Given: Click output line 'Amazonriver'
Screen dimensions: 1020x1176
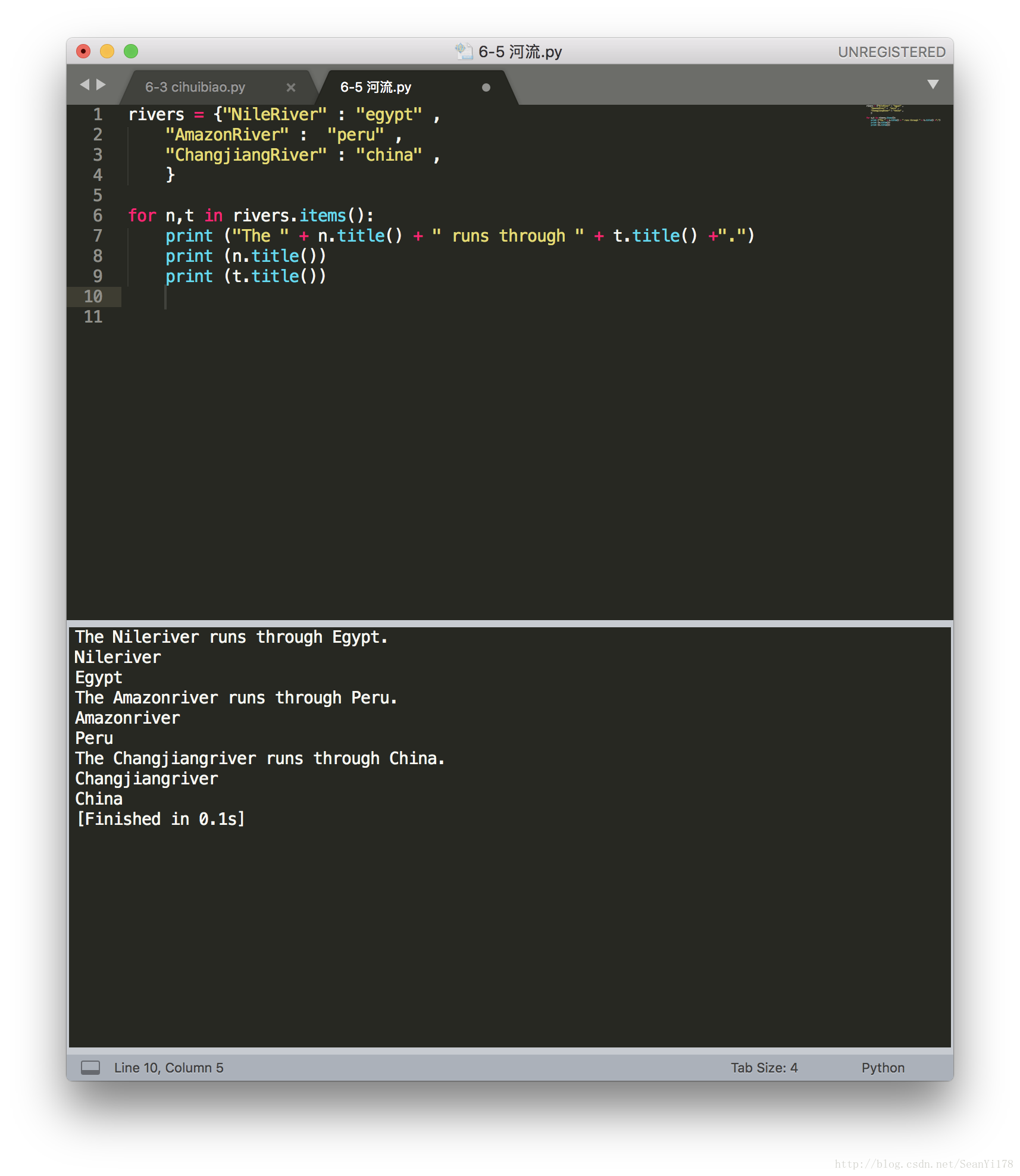Looking at the screenshot, I should coord(127,718).
